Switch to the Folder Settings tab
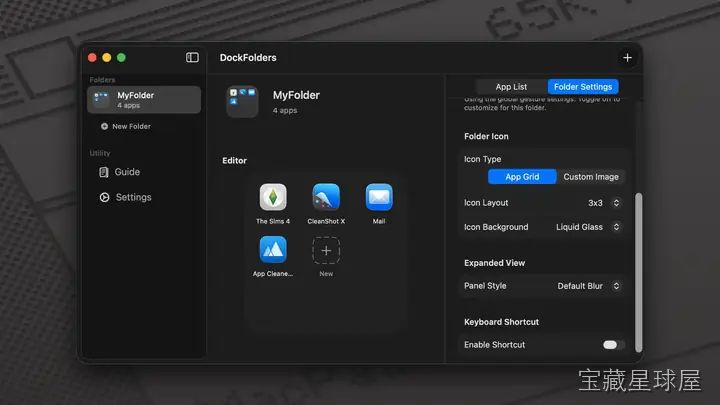 click(x=583, y=87)
